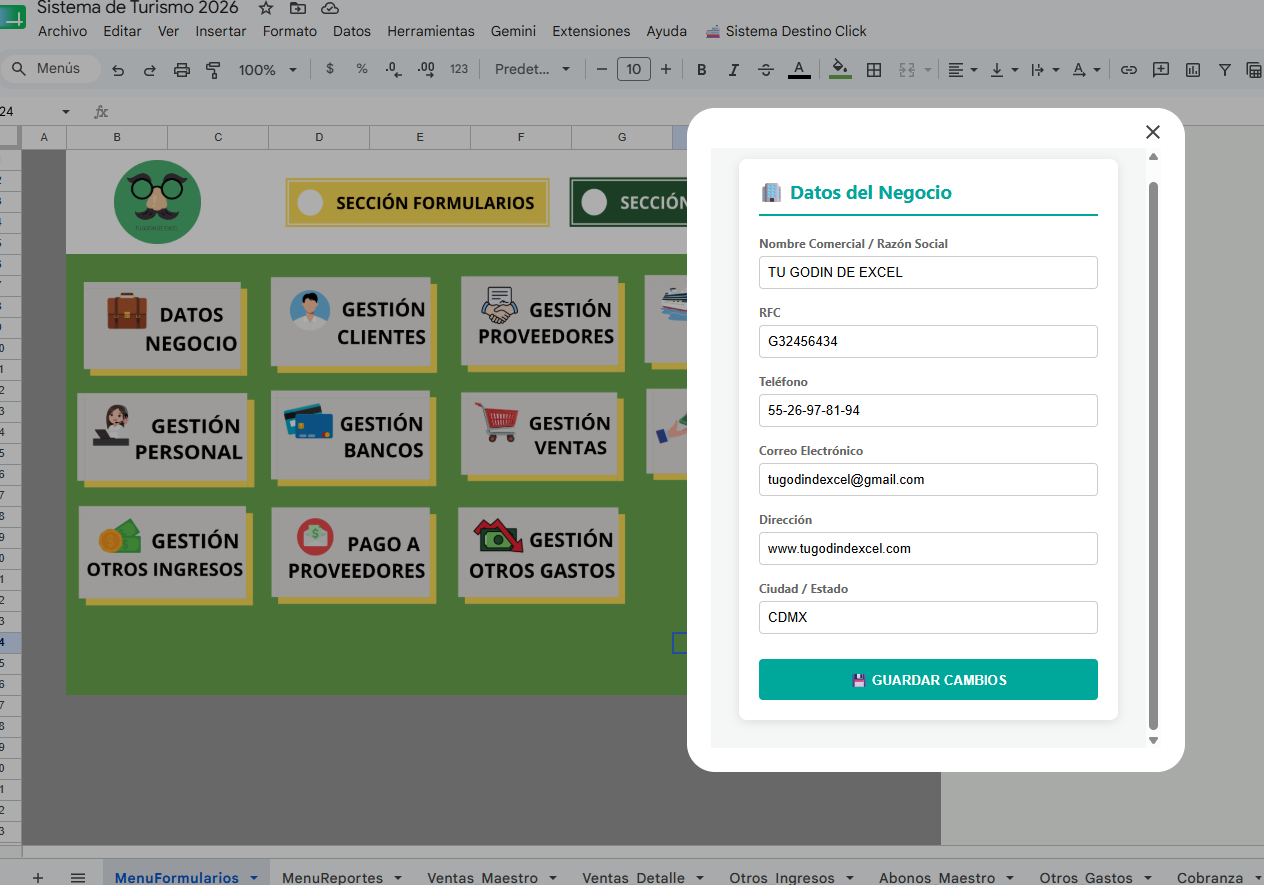
Task: Apply currency format with dollar icon
Action: [x=330, y=70]
